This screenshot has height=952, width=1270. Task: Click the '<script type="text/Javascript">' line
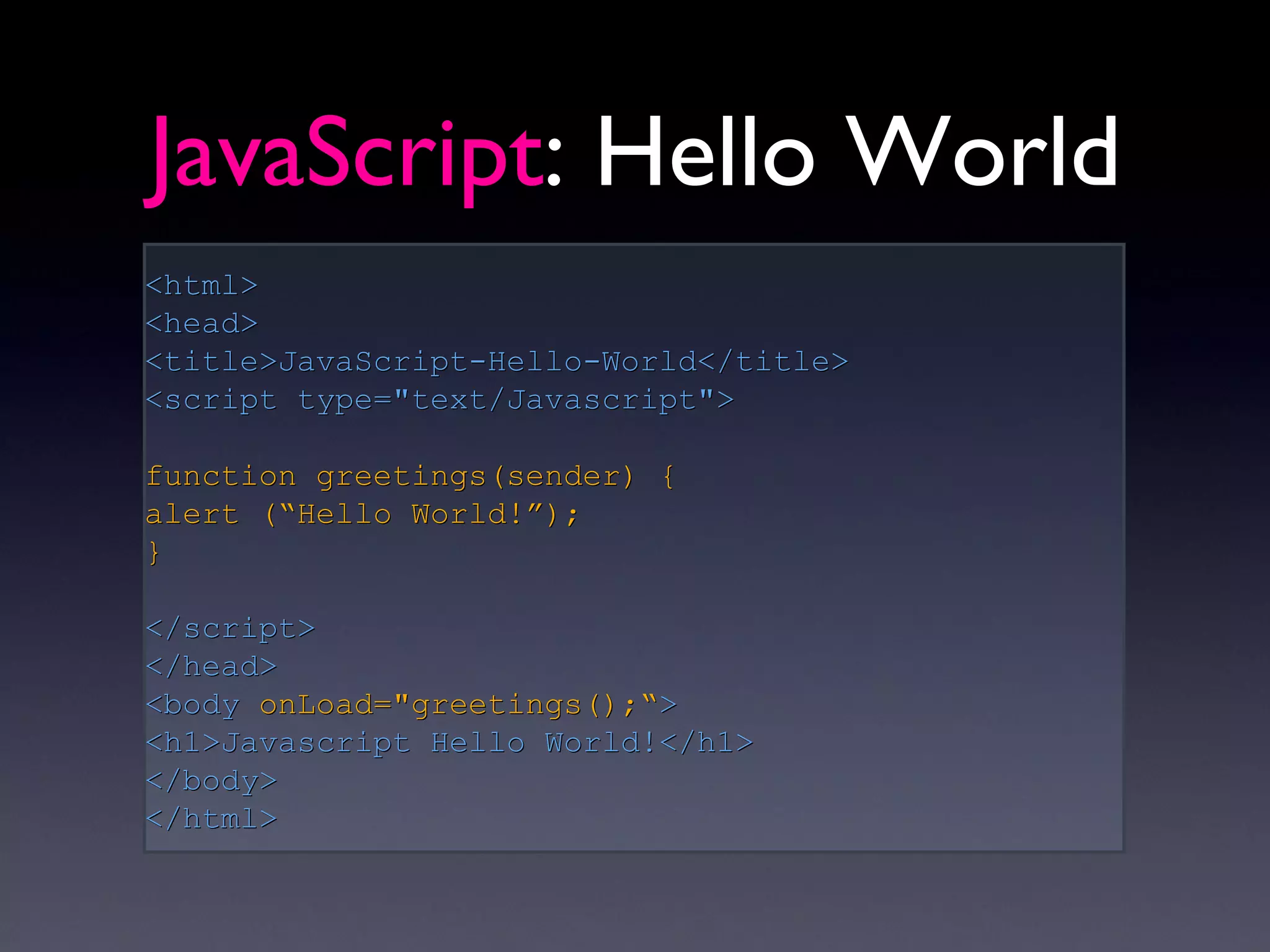(x=440, y=401)
